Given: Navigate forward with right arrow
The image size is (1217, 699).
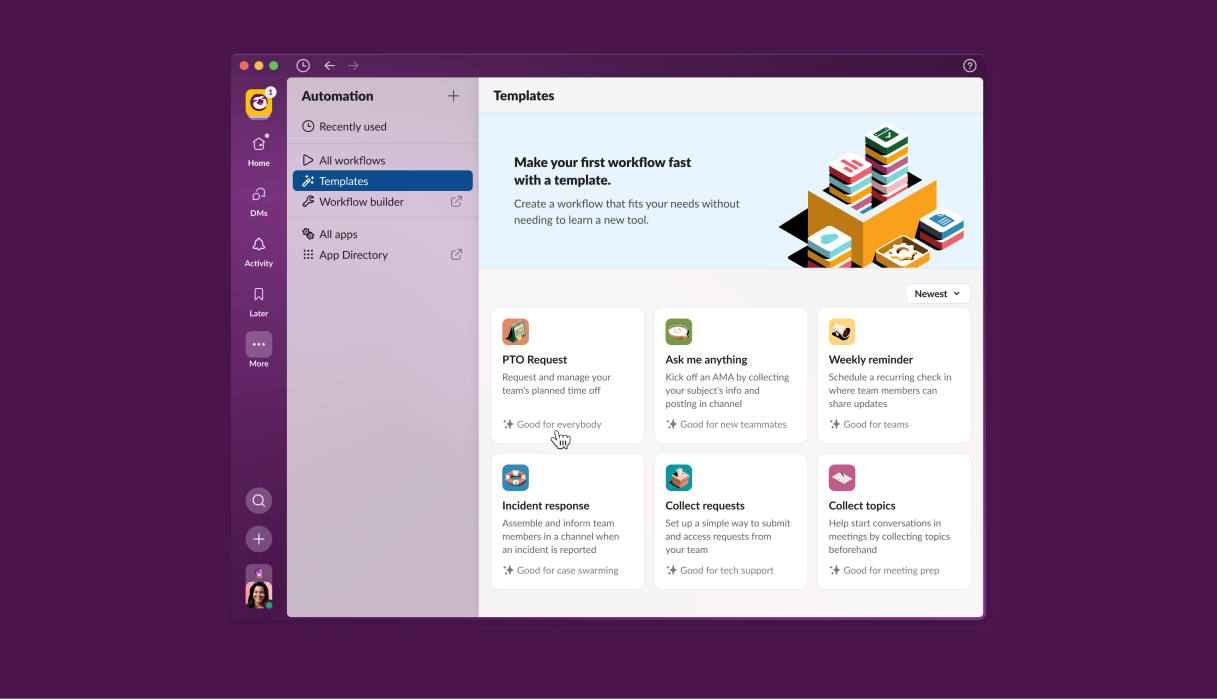Looking at the screenshot, I should tap(353, 66).
